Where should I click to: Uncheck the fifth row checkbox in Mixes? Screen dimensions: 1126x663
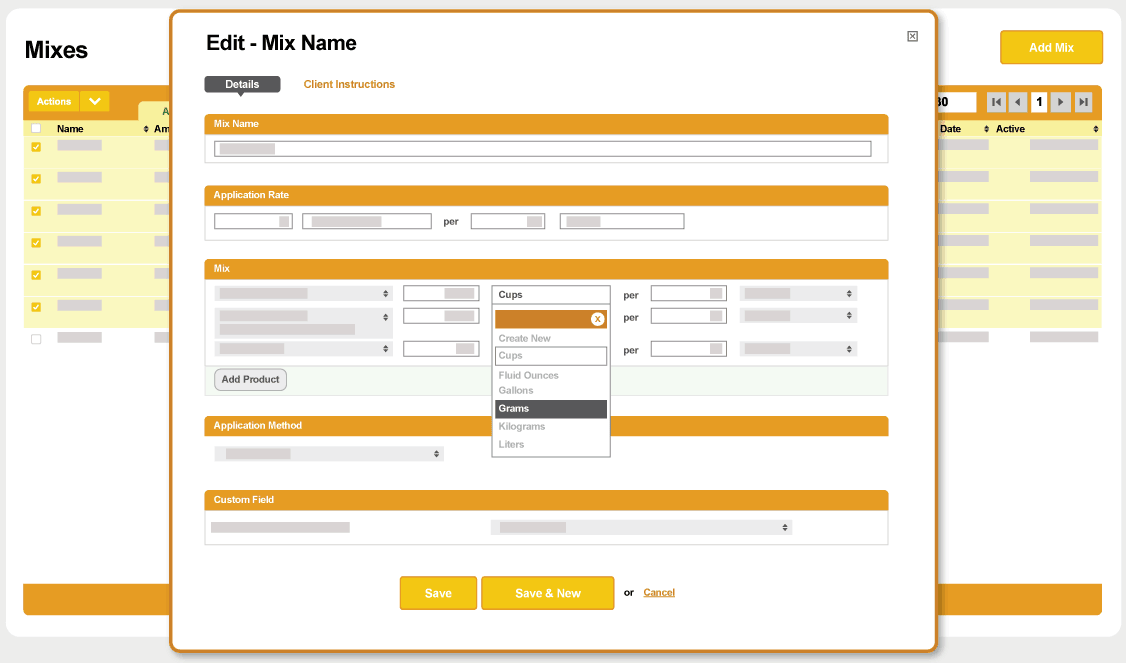tap(36, 275)
